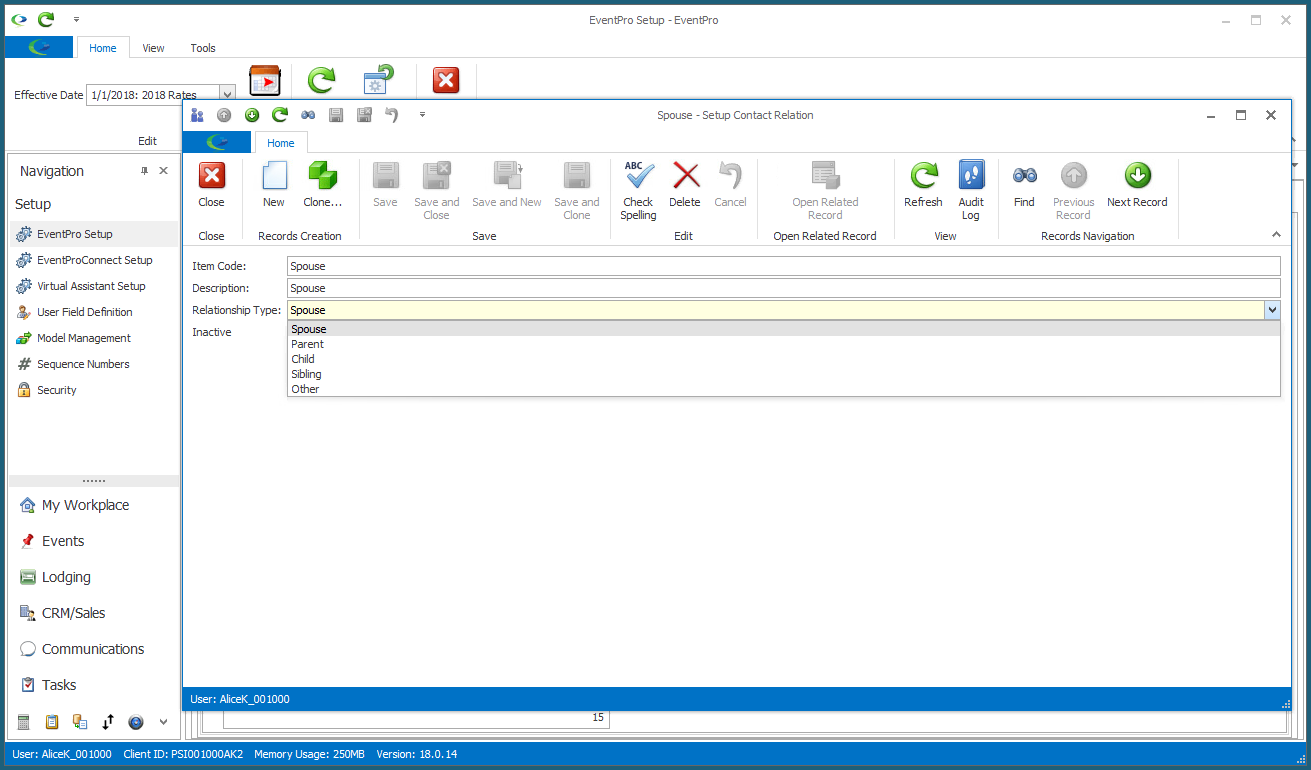Viewport: 1311px width, 770px height.
Task: Open main window quick access customize dropdown
Action: pyautogui.click(x=77, y=20)
